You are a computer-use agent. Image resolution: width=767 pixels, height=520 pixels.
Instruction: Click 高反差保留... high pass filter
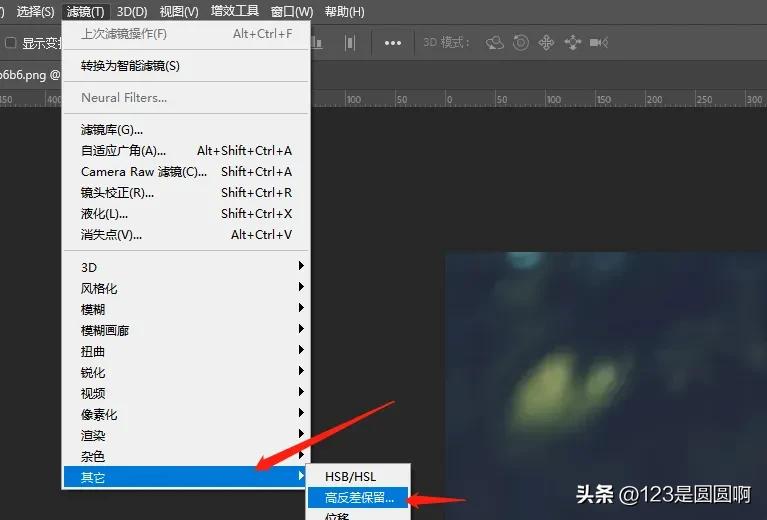click(358, 497)
